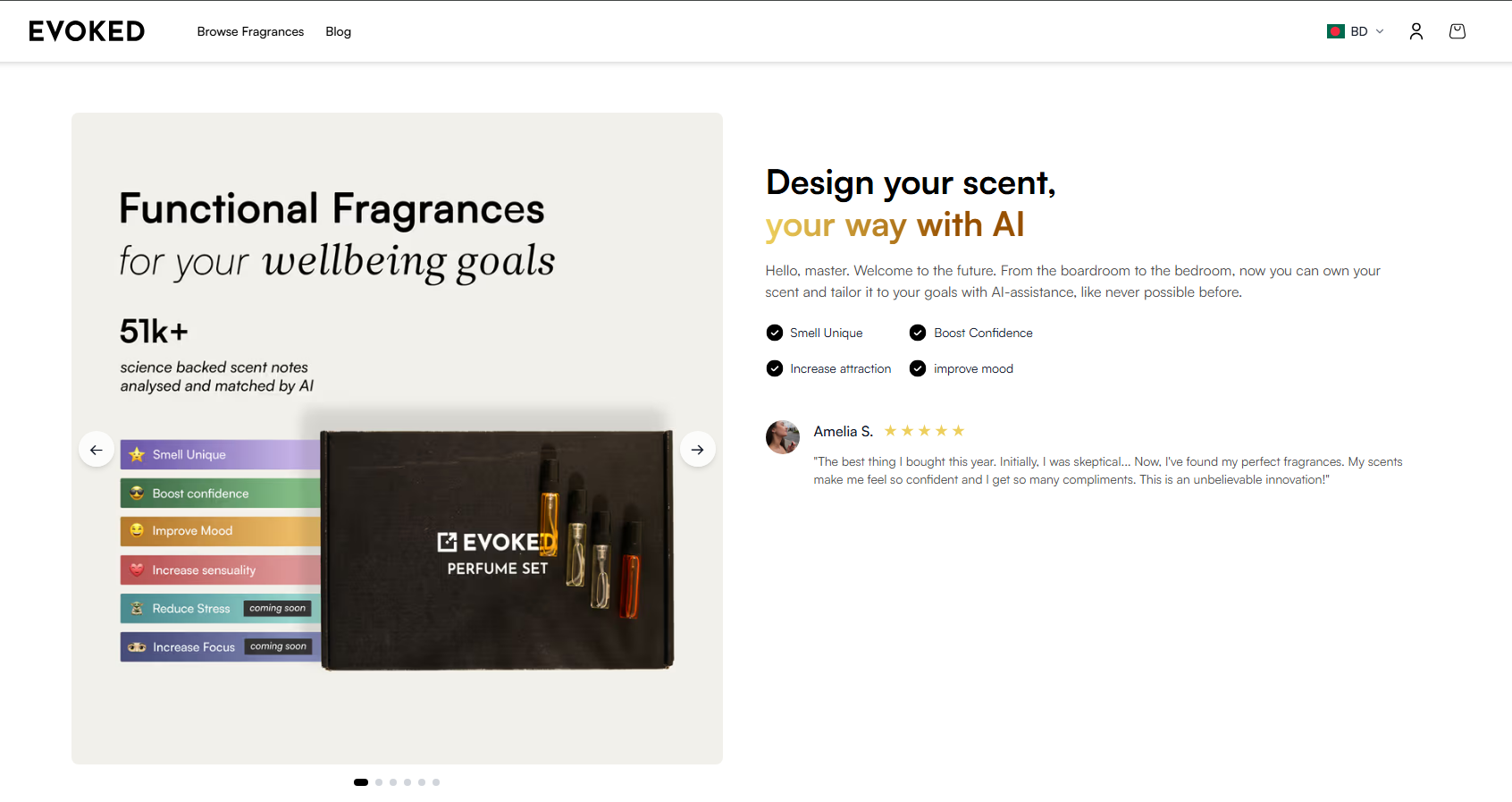Image resolution: width=1512 pixels, height=802 pixels.
Task: Open Browse Fragrances menu item
Action: pyautogui.click(x=250, y=31)
